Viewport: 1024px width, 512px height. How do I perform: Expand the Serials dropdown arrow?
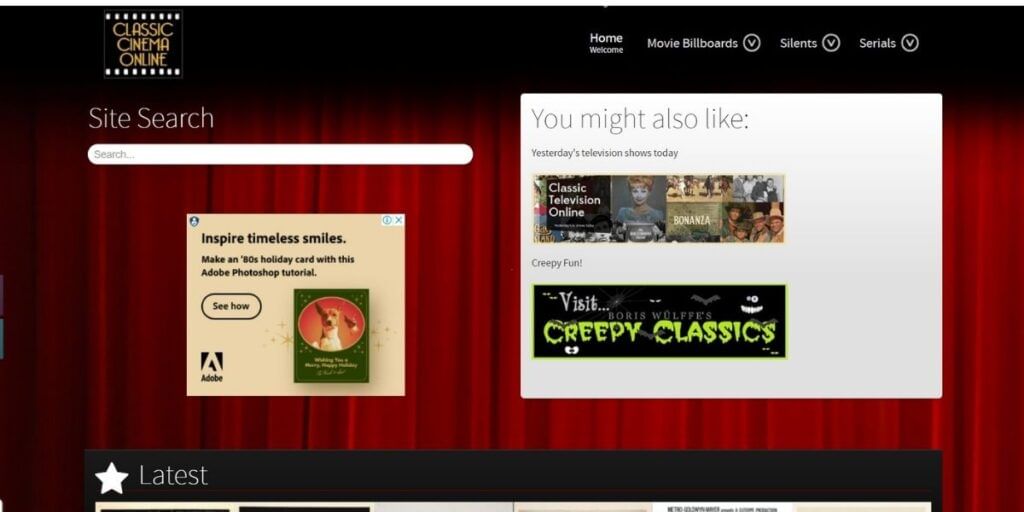[910, 43]
